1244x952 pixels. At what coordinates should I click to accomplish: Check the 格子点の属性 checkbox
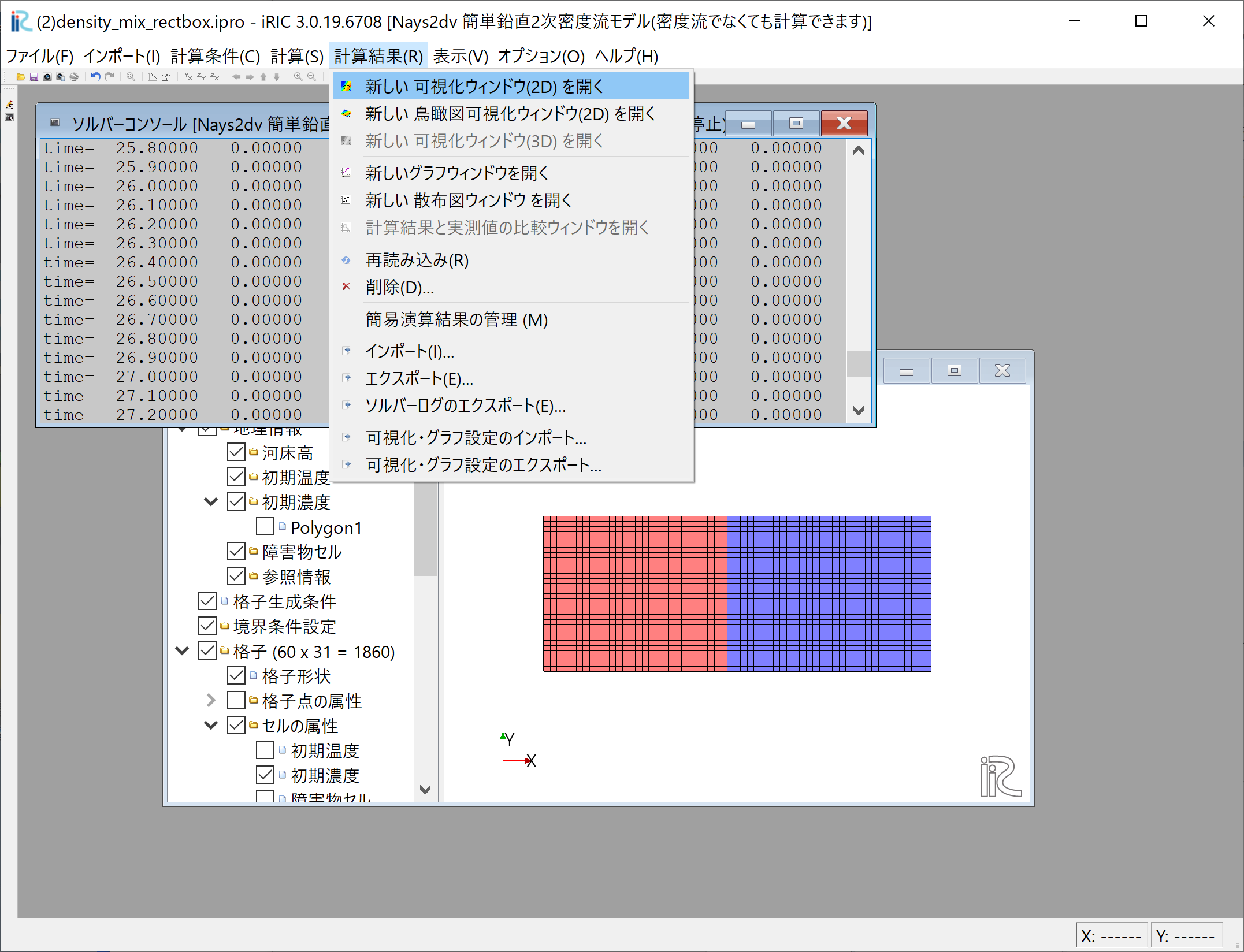point(236,701)
